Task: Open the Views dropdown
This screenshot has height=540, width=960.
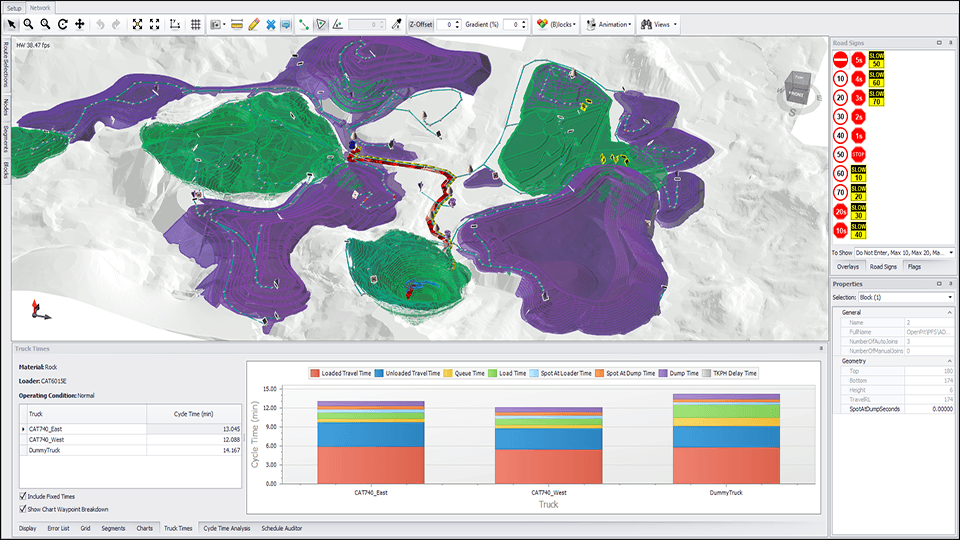Action: [x=661, y=23]
